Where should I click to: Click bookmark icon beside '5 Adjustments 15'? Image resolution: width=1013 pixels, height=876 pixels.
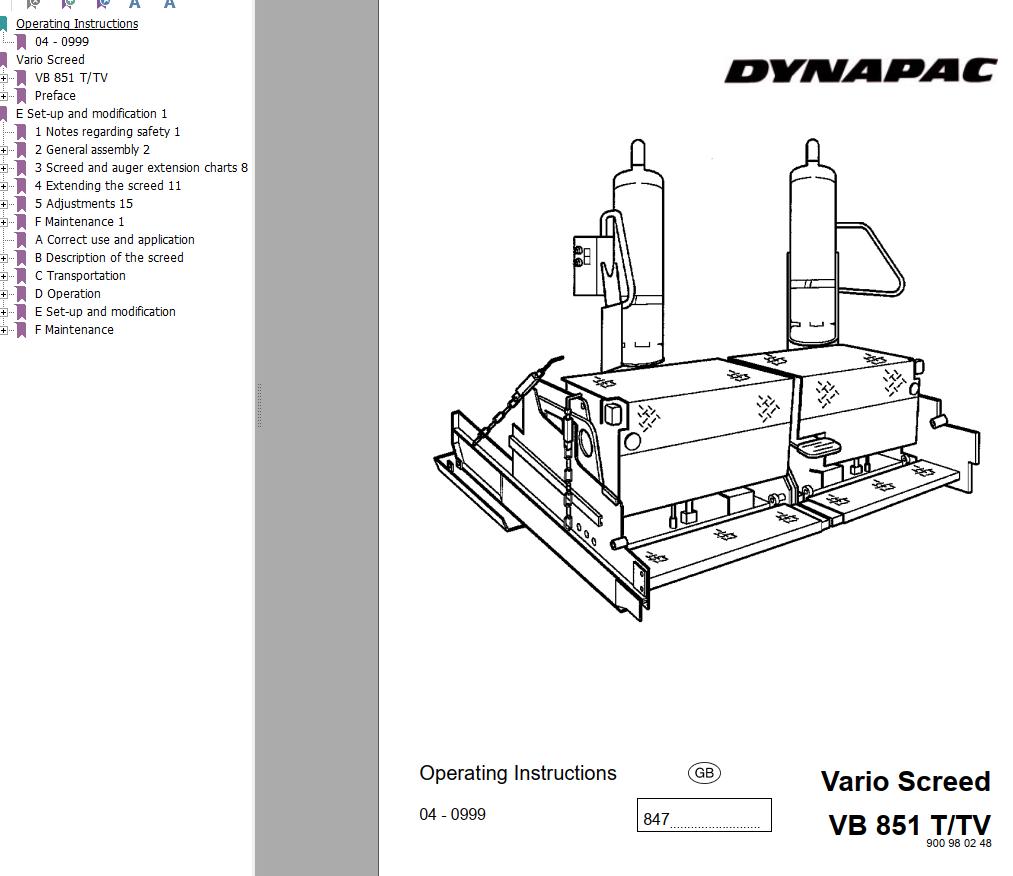(x=21, y=204)
